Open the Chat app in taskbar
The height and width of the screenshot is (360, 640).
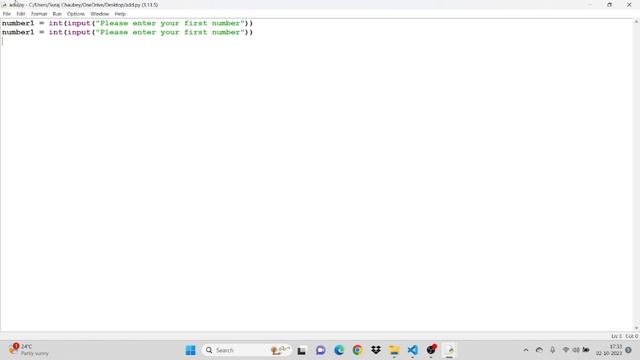click(320, 350)
